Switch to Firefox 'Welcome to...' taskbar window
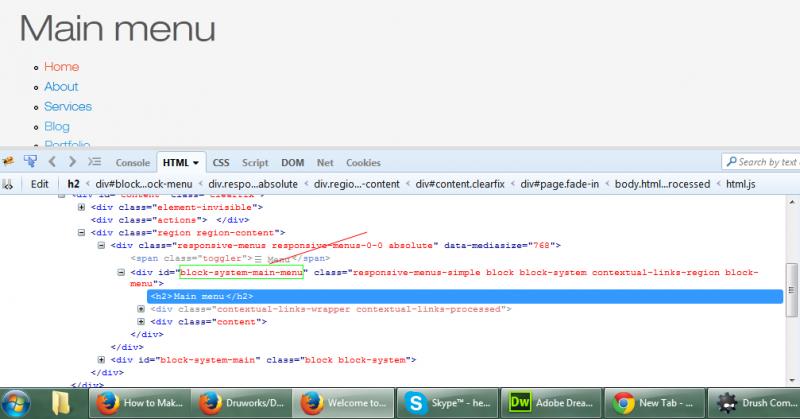The image size is (800, 419). click(343, 403)
